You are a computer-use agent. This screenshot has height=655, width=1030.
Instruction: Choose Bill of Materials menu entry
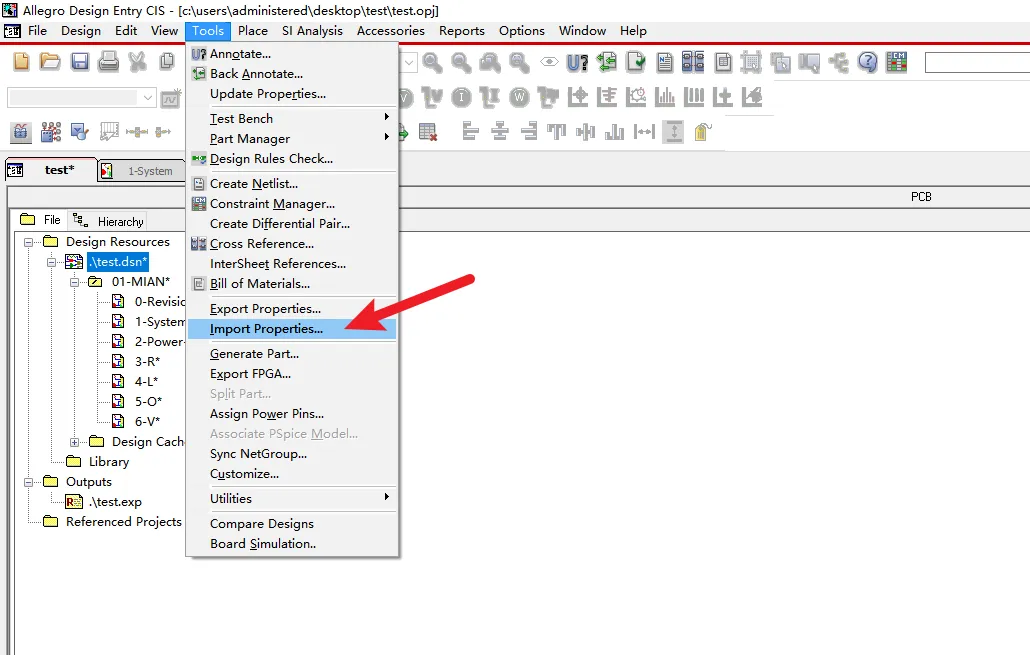pos(292,284)
